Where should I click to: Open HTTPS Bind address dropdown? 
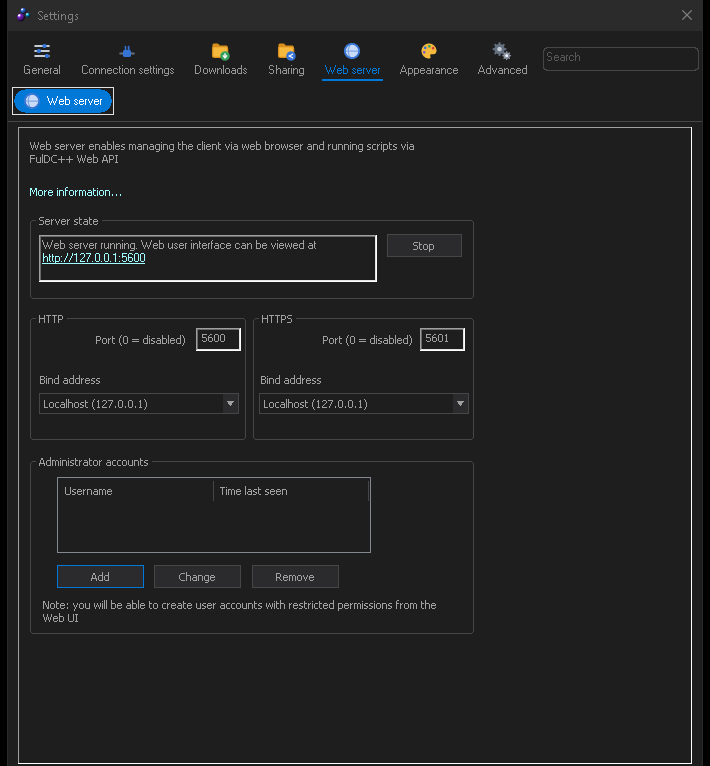(x=364, y=404)
